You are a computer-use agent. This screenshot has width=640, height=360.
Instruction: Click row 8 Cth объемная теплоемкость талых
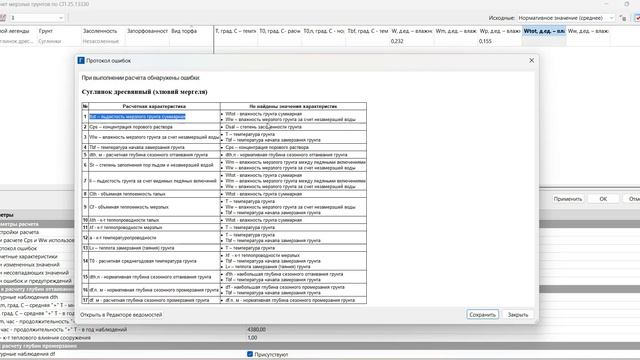pos(127,194)
